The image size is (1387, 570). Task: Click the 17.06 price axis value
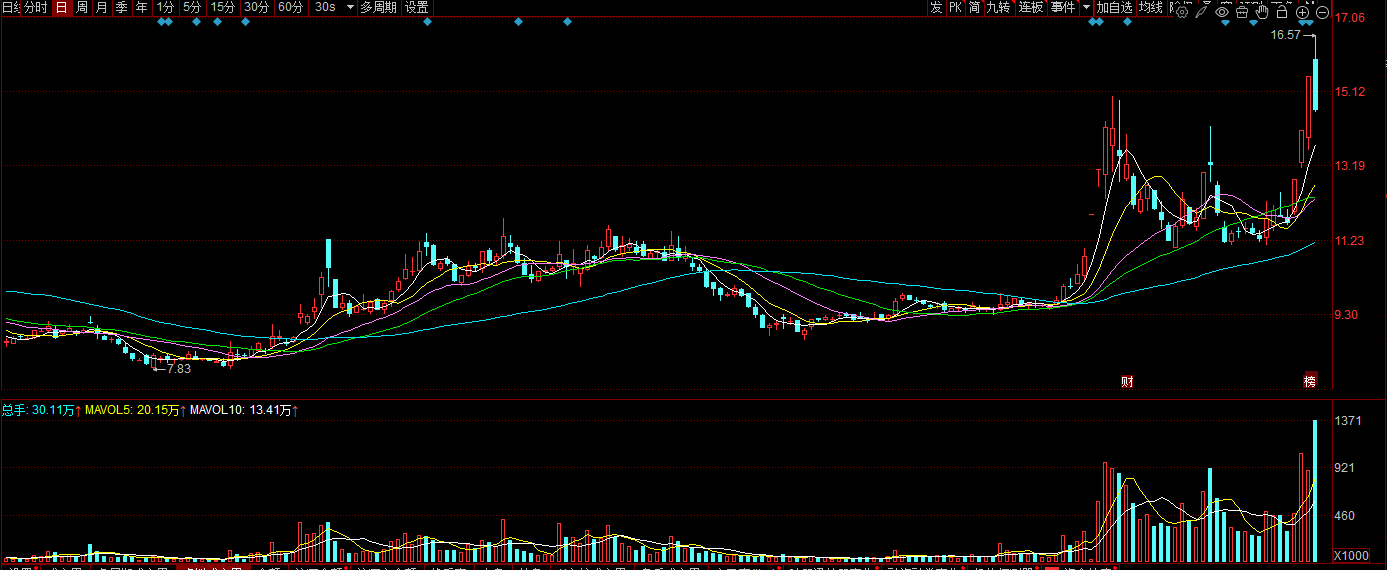[x=1351, y=17]
